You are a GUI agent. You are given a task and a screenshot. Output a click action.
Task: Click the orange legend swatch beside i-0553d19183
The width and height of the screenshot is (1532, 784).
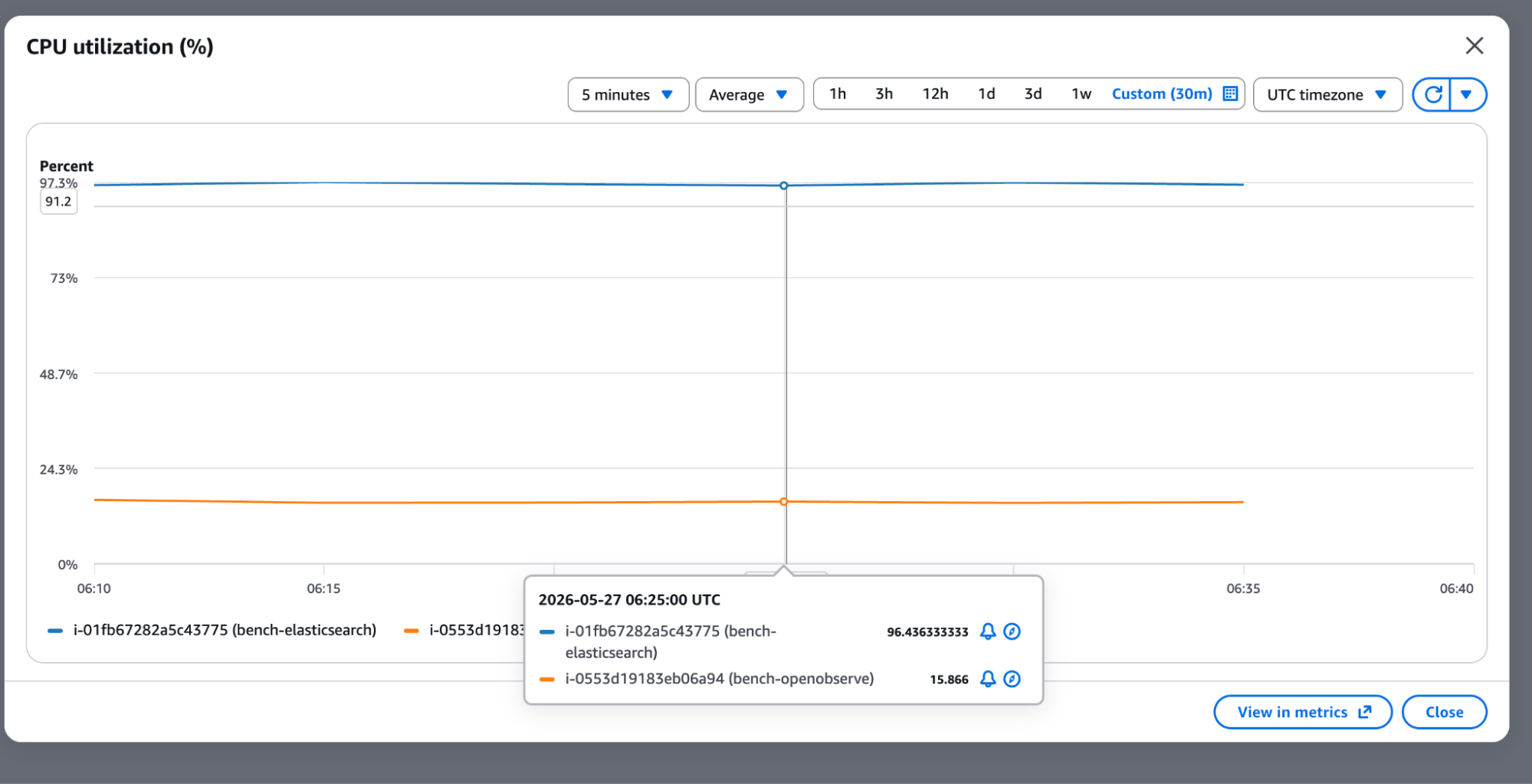click(x=411, y=631)
